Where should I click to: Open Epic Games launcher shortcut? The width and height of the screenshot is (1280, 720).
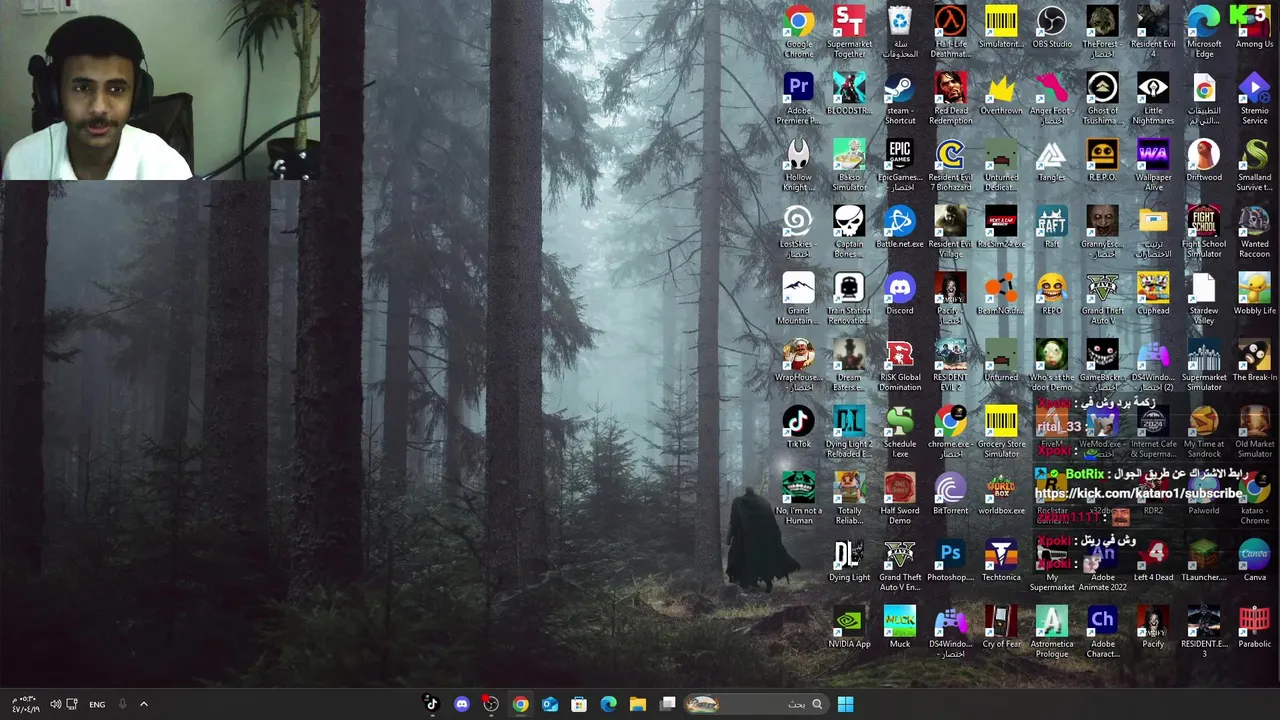tap(900, 164)
